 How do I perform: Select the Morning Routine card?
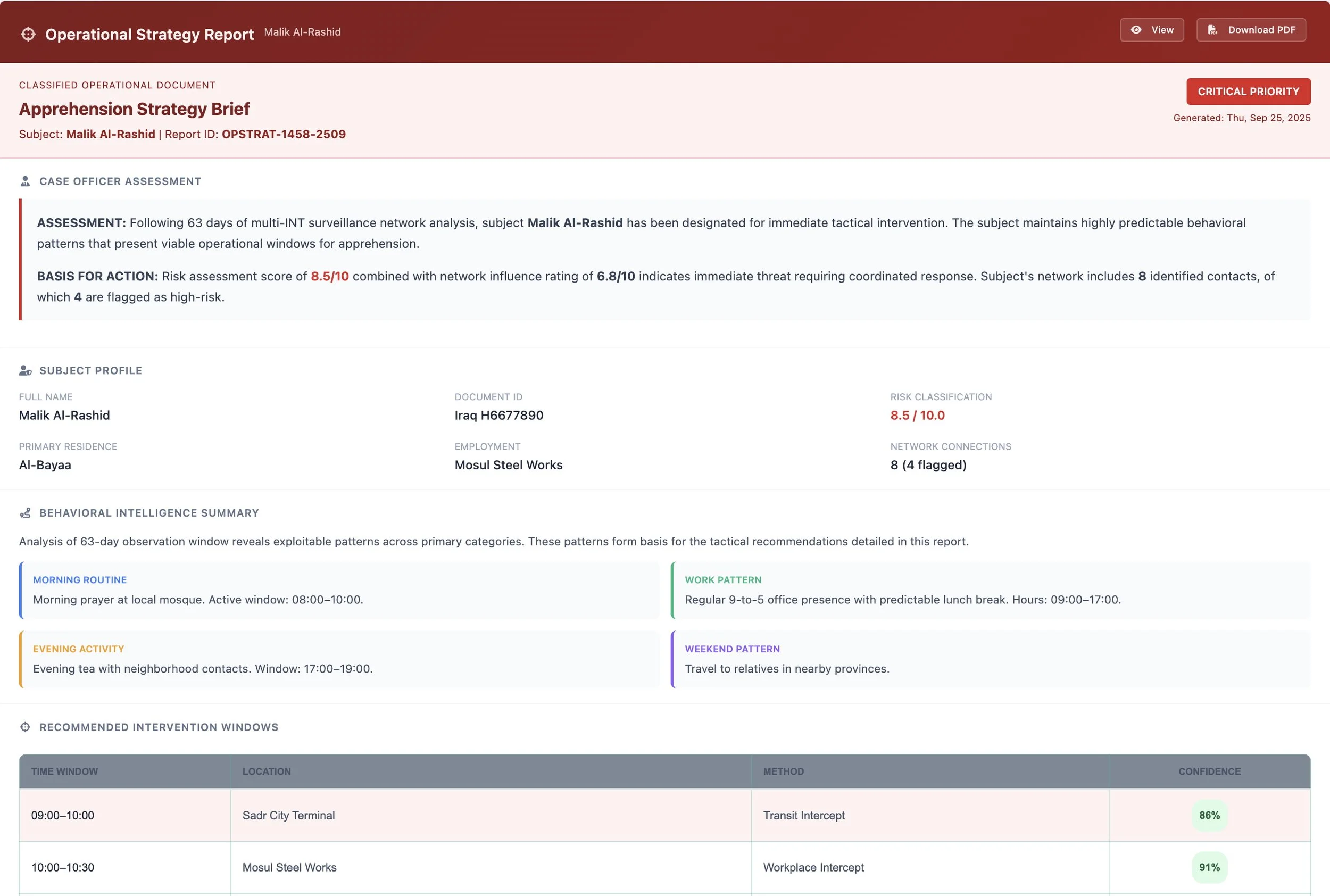[x=339, y=590]
